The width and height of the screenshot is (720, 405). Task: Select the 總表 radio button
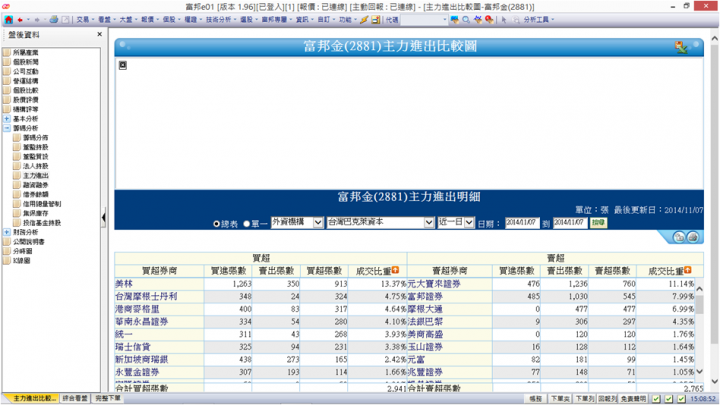[216, 224]
